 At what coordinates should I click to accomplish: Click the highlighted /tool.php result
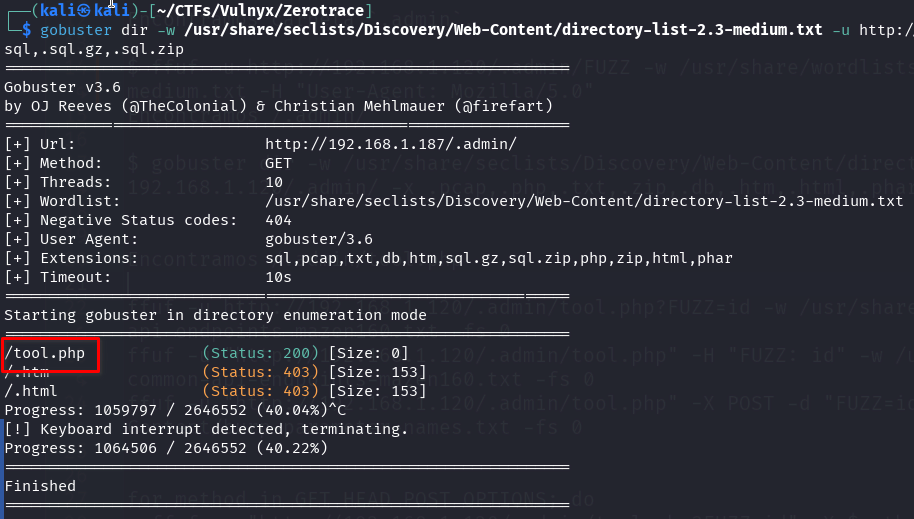coord(45,353)
